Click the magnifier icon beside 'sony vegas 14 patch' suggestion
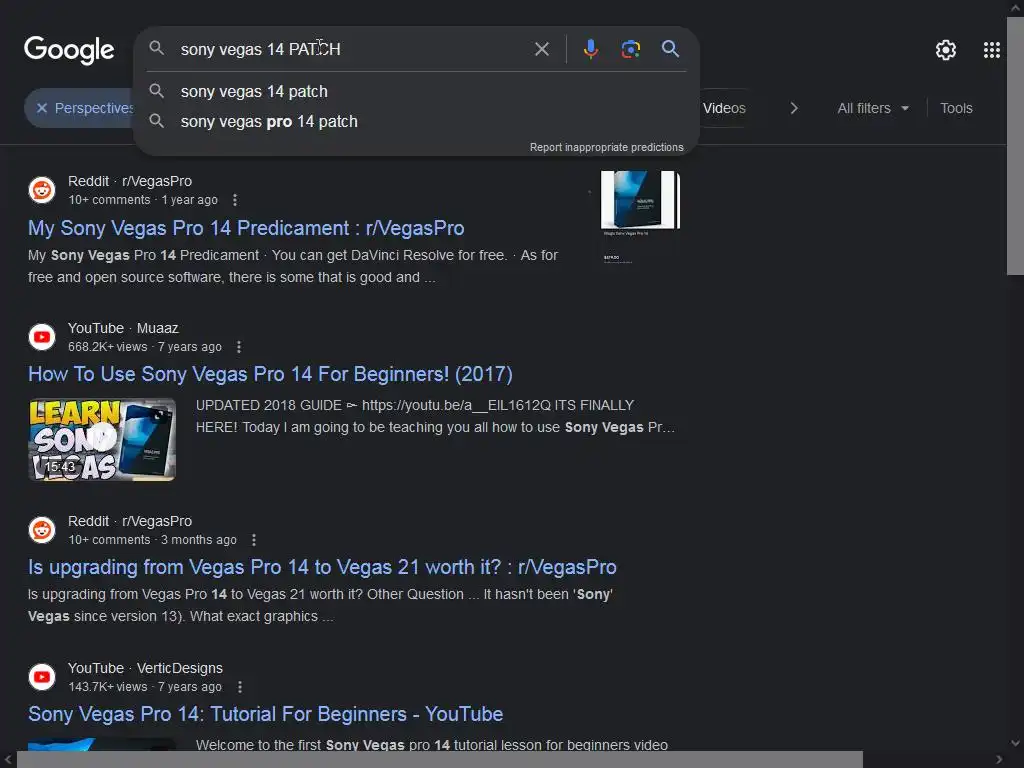 pos(157,91)
